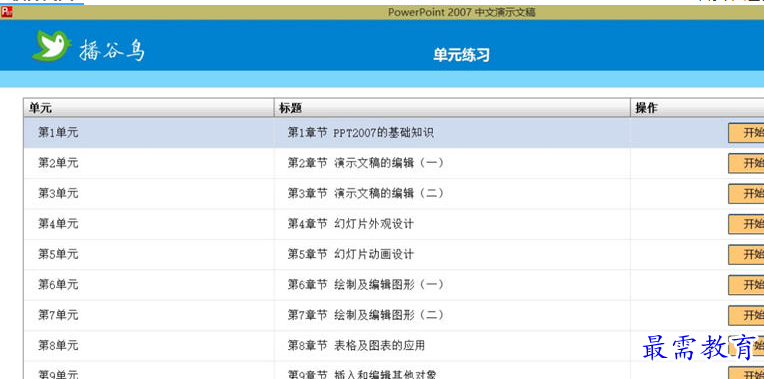Click 第5章节 幻灯片动画设计 title

tap(350, 254)
